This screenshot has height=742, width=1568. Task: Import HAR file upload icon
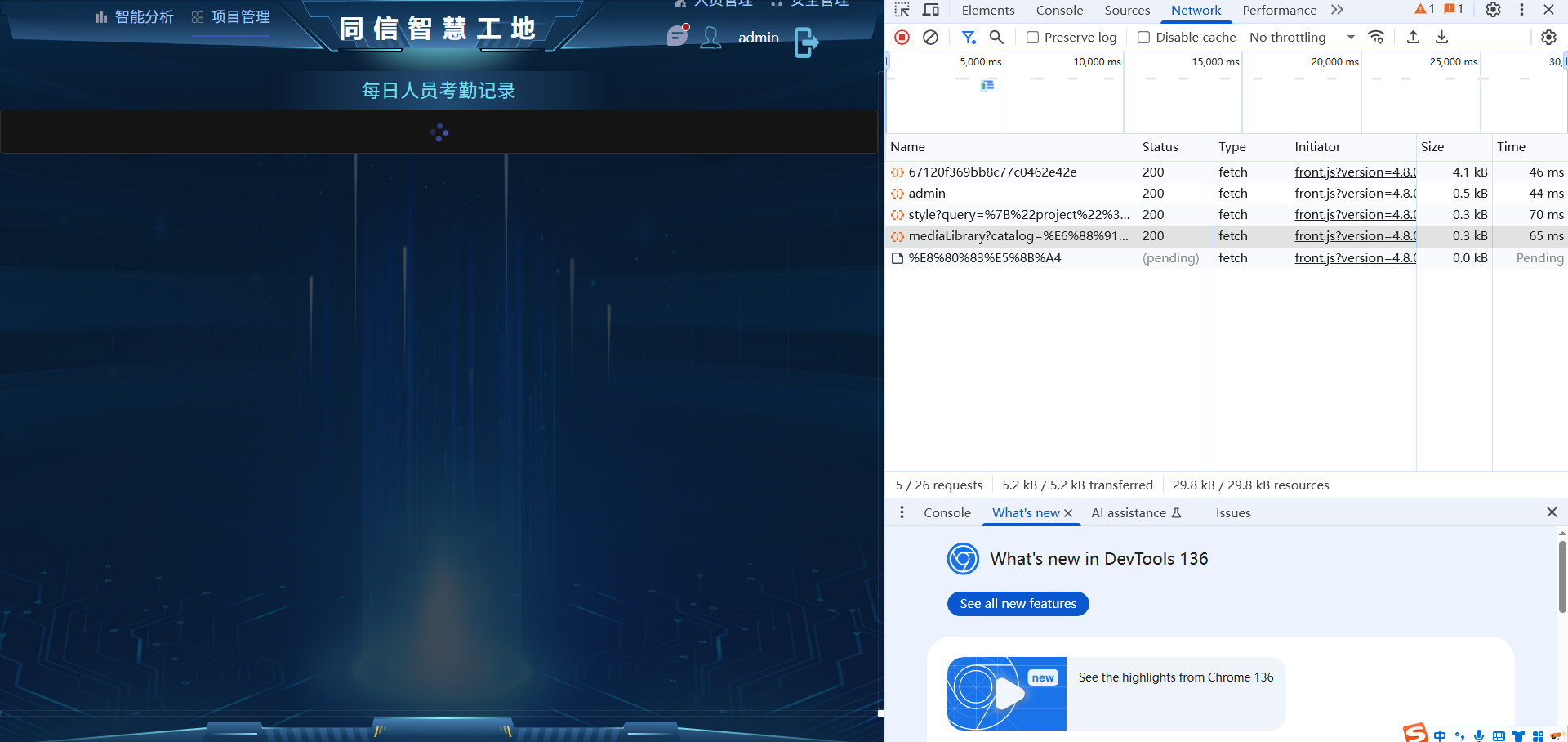coord(1413,37)
